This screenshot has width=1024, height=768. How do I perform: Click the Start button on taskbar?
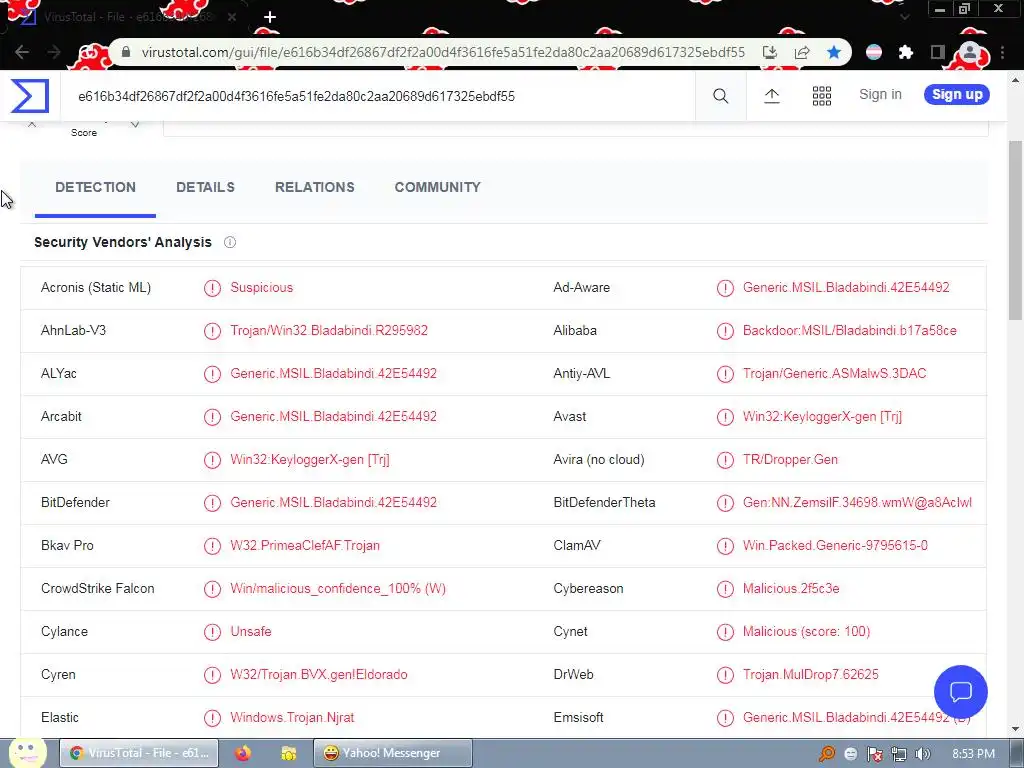click(27, 753)
